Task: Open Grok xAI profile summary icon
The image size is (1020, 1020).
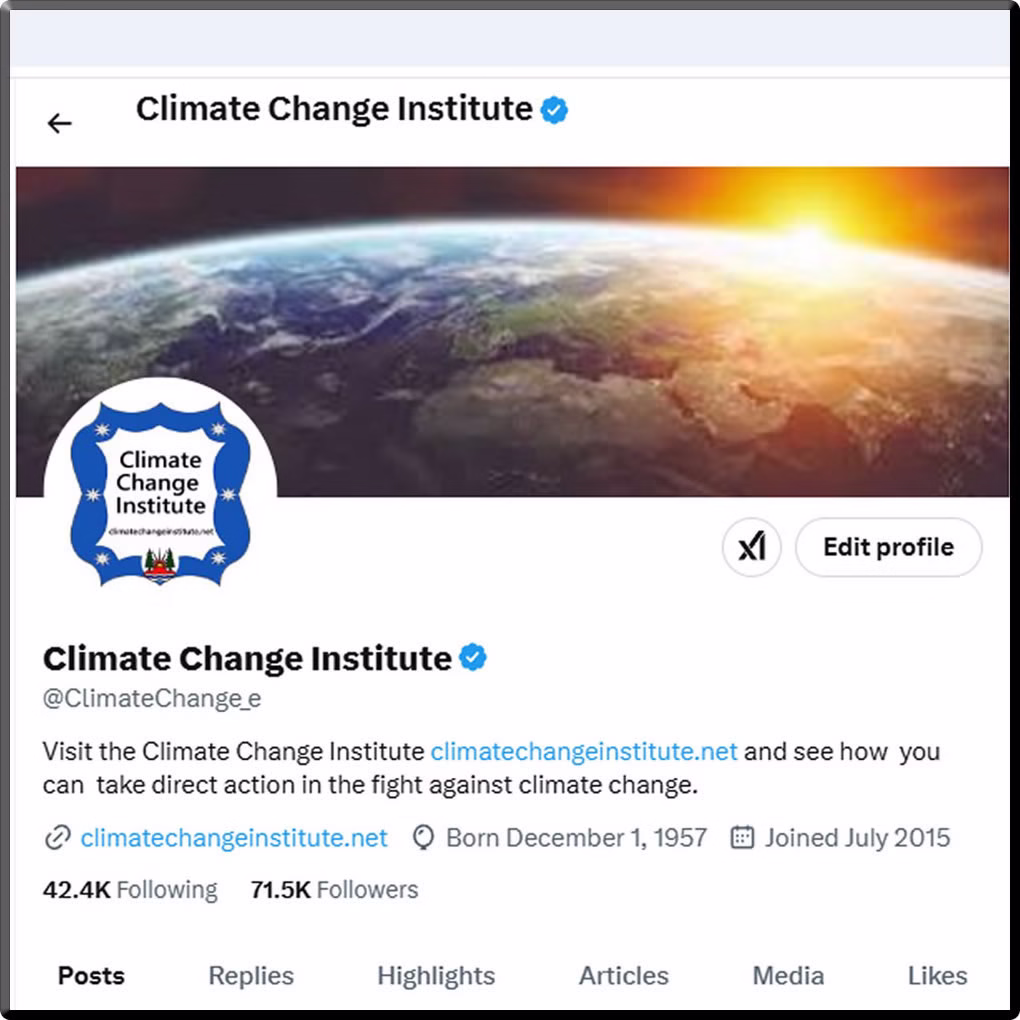Action: 751,547
